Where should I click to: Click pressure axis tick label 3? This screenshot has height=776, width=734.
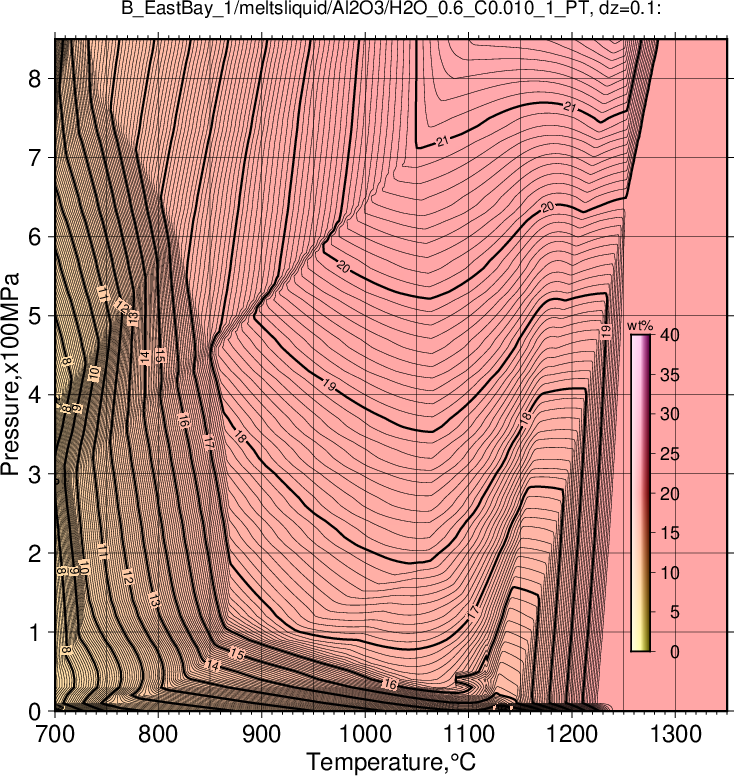pos(35,474)
